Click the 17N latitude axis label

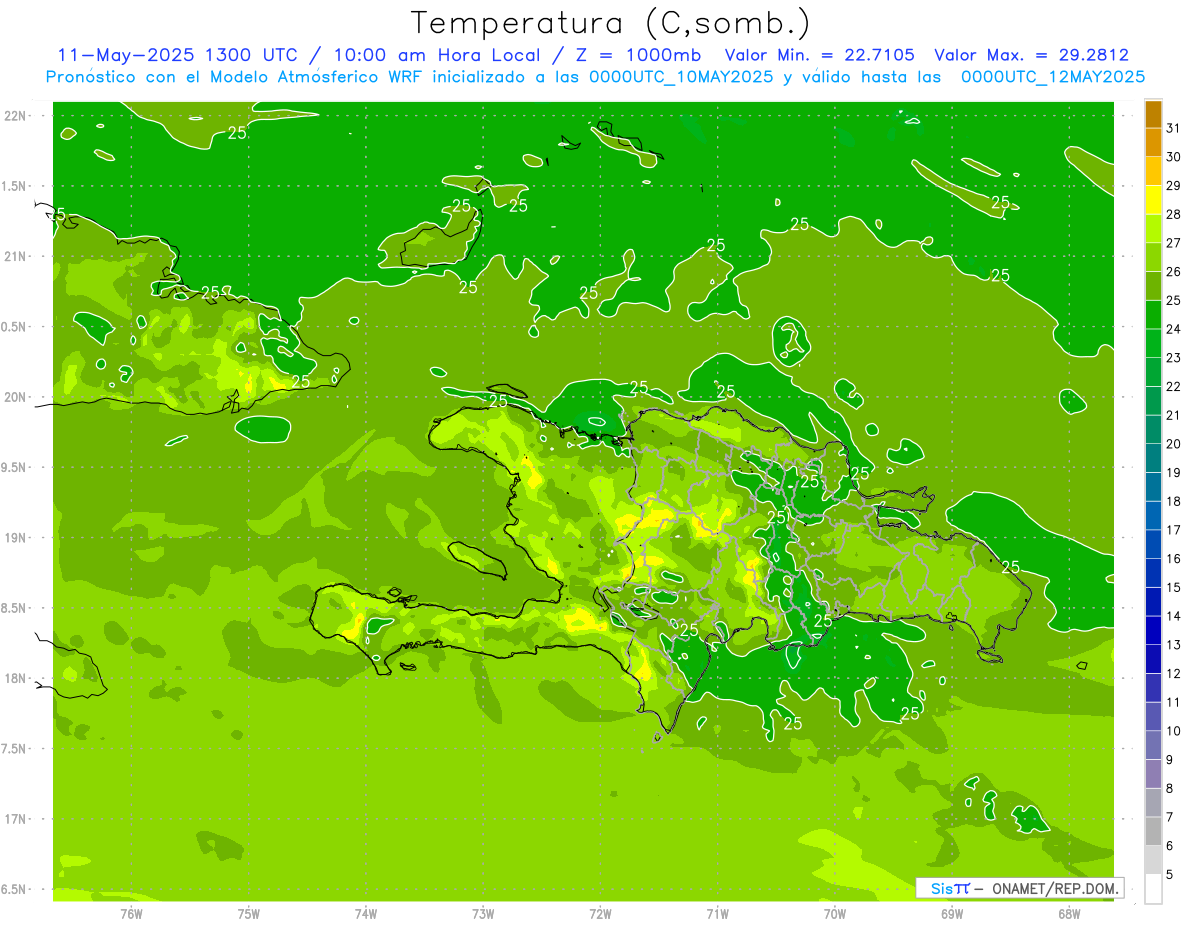[15, 819]
